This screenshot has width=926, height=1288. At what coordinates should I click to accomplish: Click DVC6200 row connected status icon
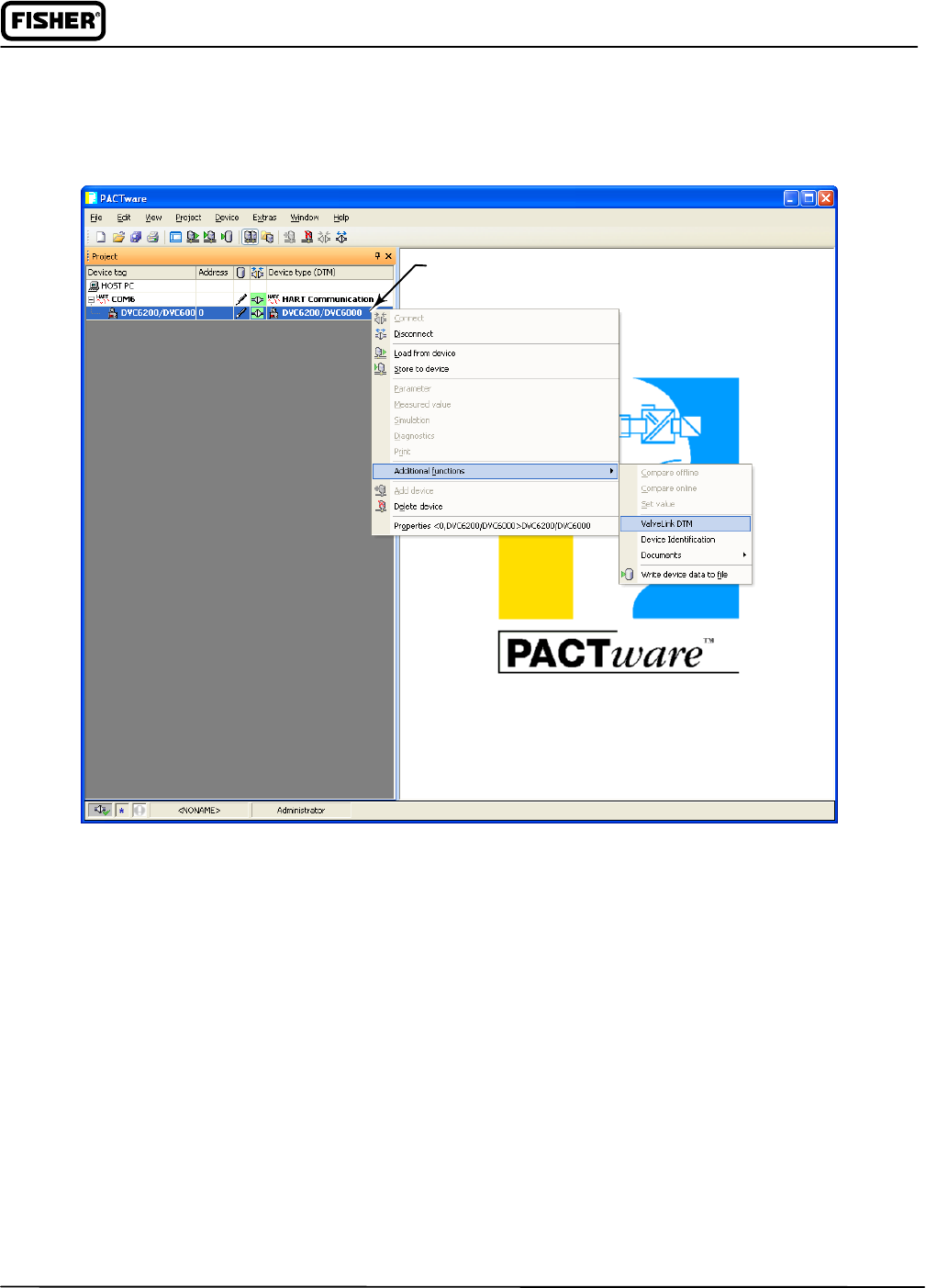258,312
